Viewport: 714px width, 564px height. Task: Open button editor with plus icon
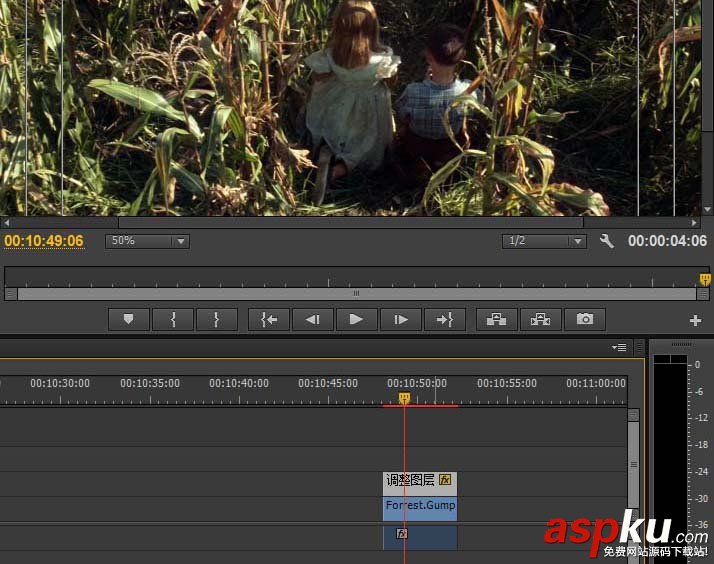(695, 320)
